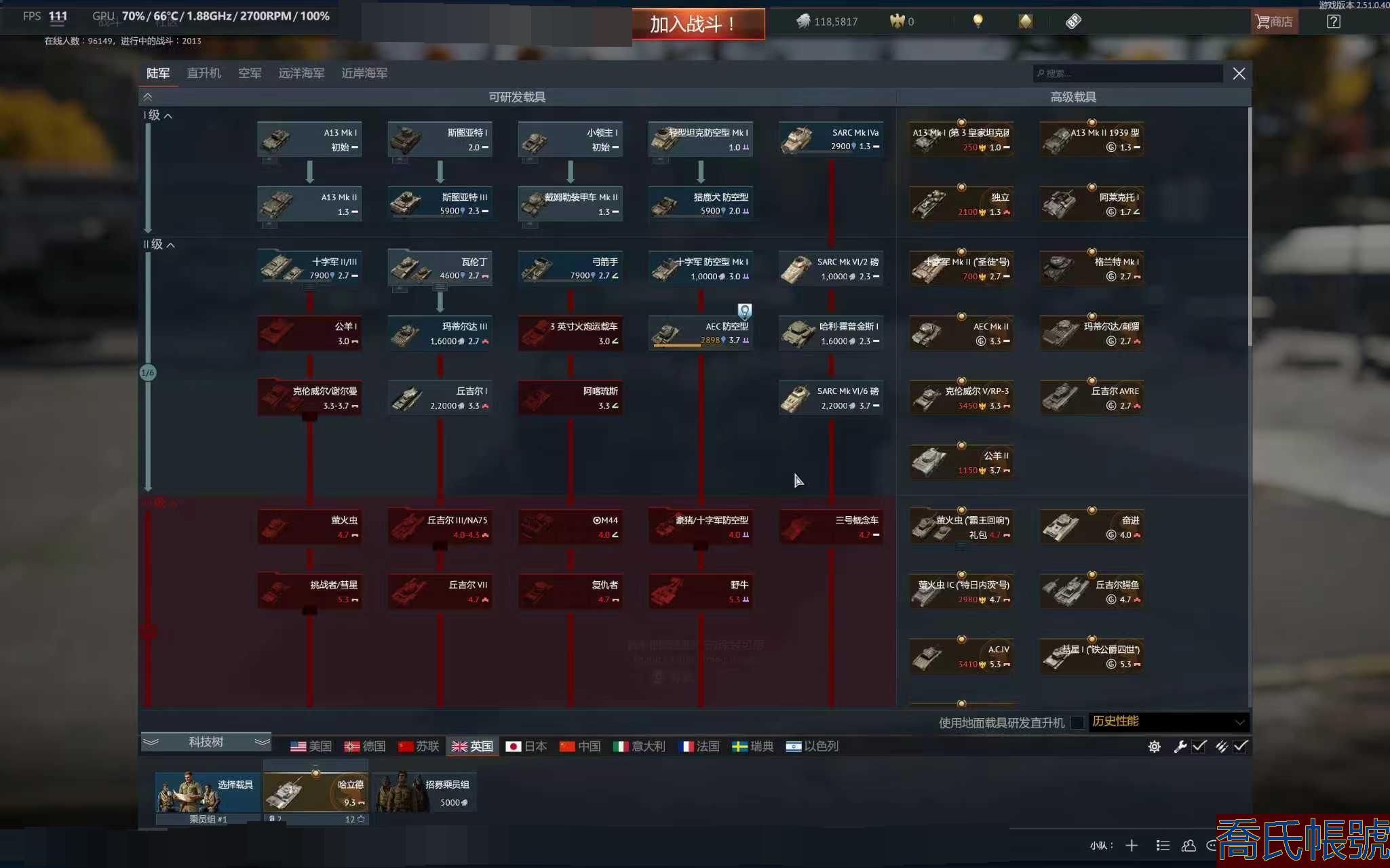1390x868 pixels.
Task: Click the lightbulb icon in the top bar
Action: (978, 21)
